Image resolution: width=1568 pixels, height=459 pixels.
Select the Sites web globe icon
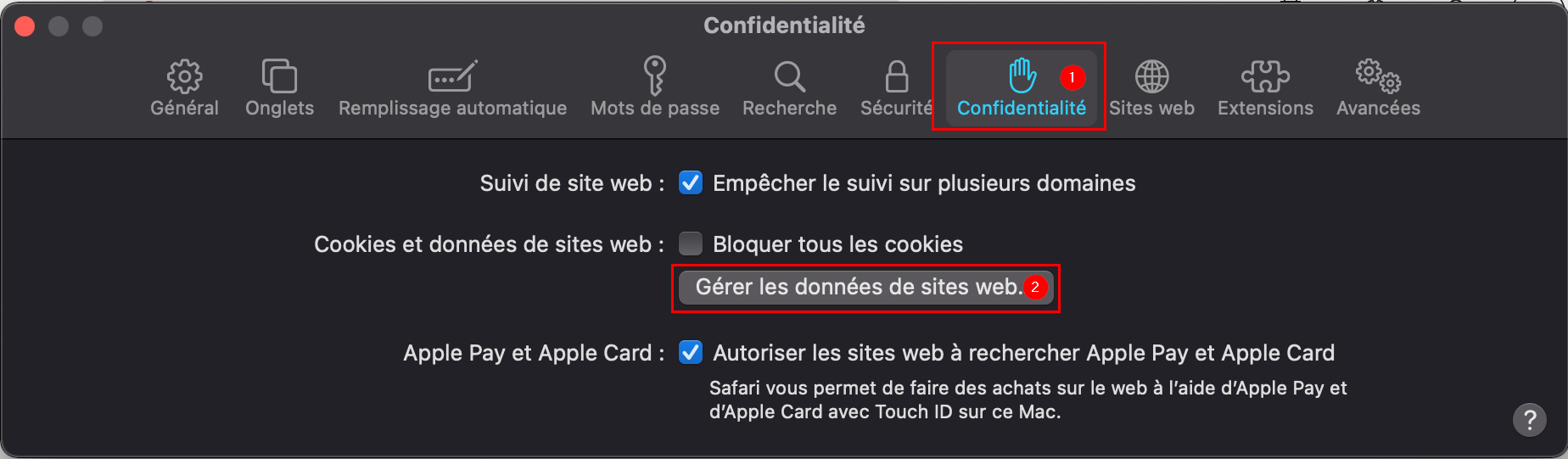(x=1151, y=76)
